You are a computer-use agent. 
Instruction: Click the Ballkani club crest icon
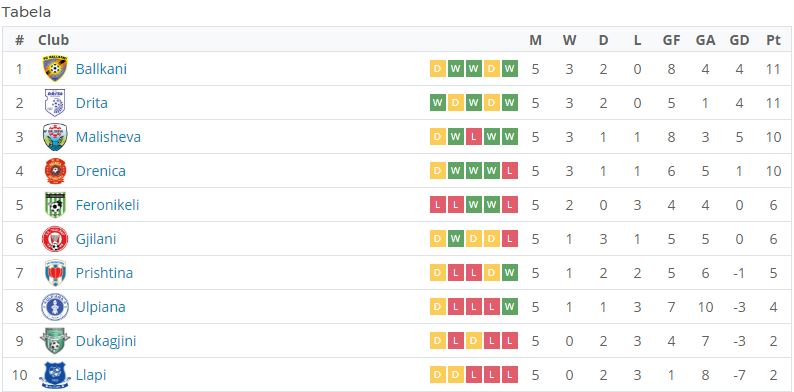pyautogui.click(x=55, y=68)
